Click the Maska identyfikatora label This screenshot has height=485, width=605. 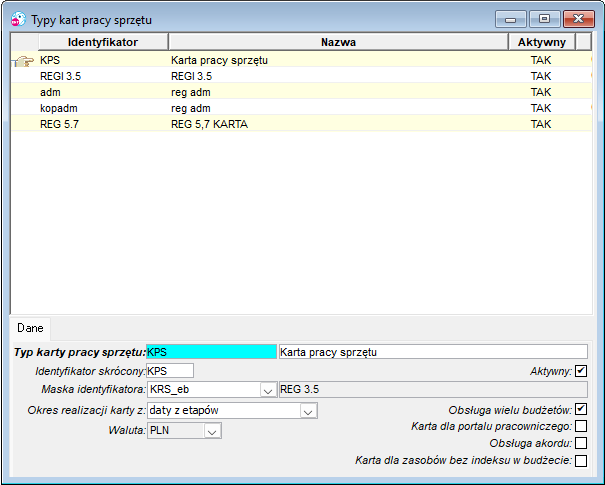pos(93,389)
